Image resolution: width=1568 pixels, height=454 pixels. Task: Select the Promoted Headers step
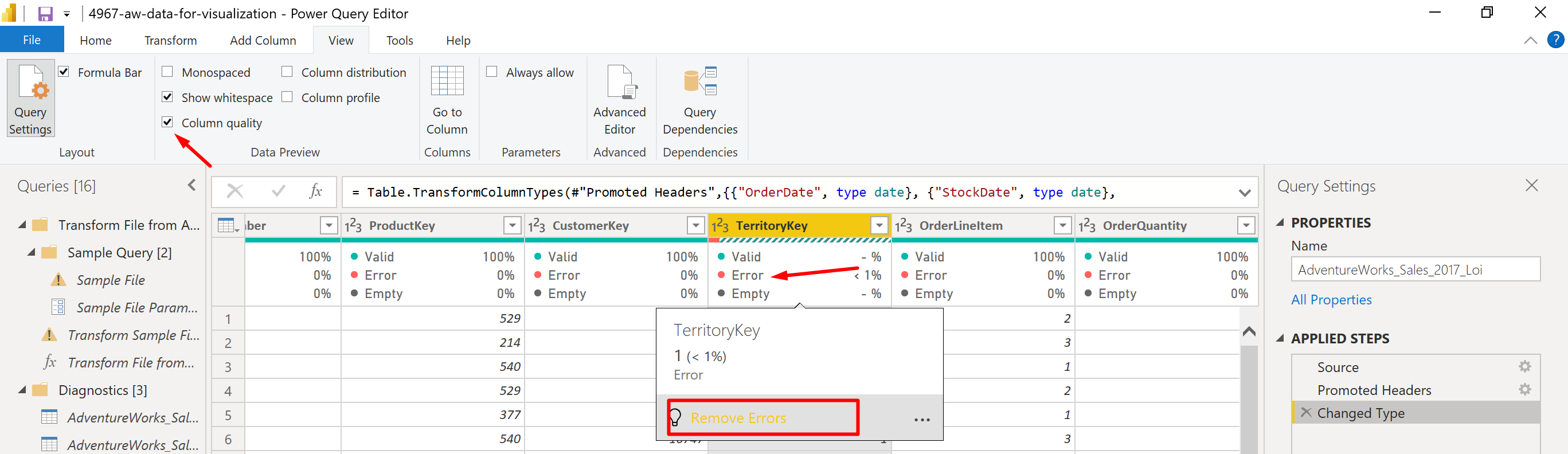point(1374,390)
